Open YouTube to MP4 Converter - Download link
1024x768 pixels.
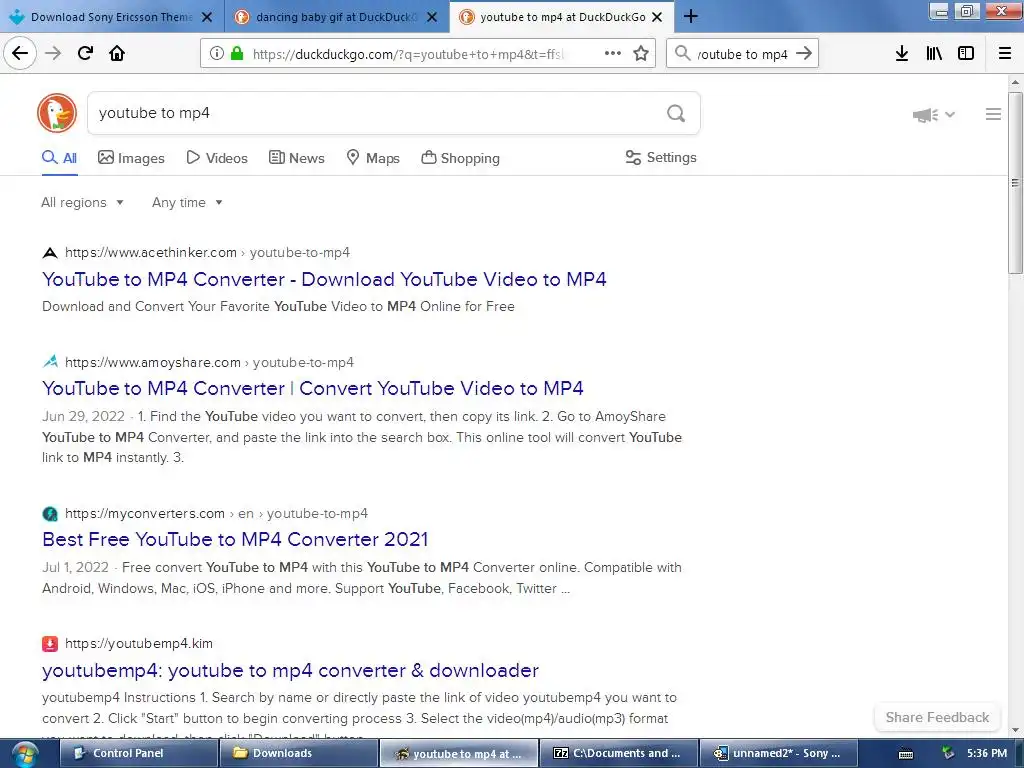324,280
